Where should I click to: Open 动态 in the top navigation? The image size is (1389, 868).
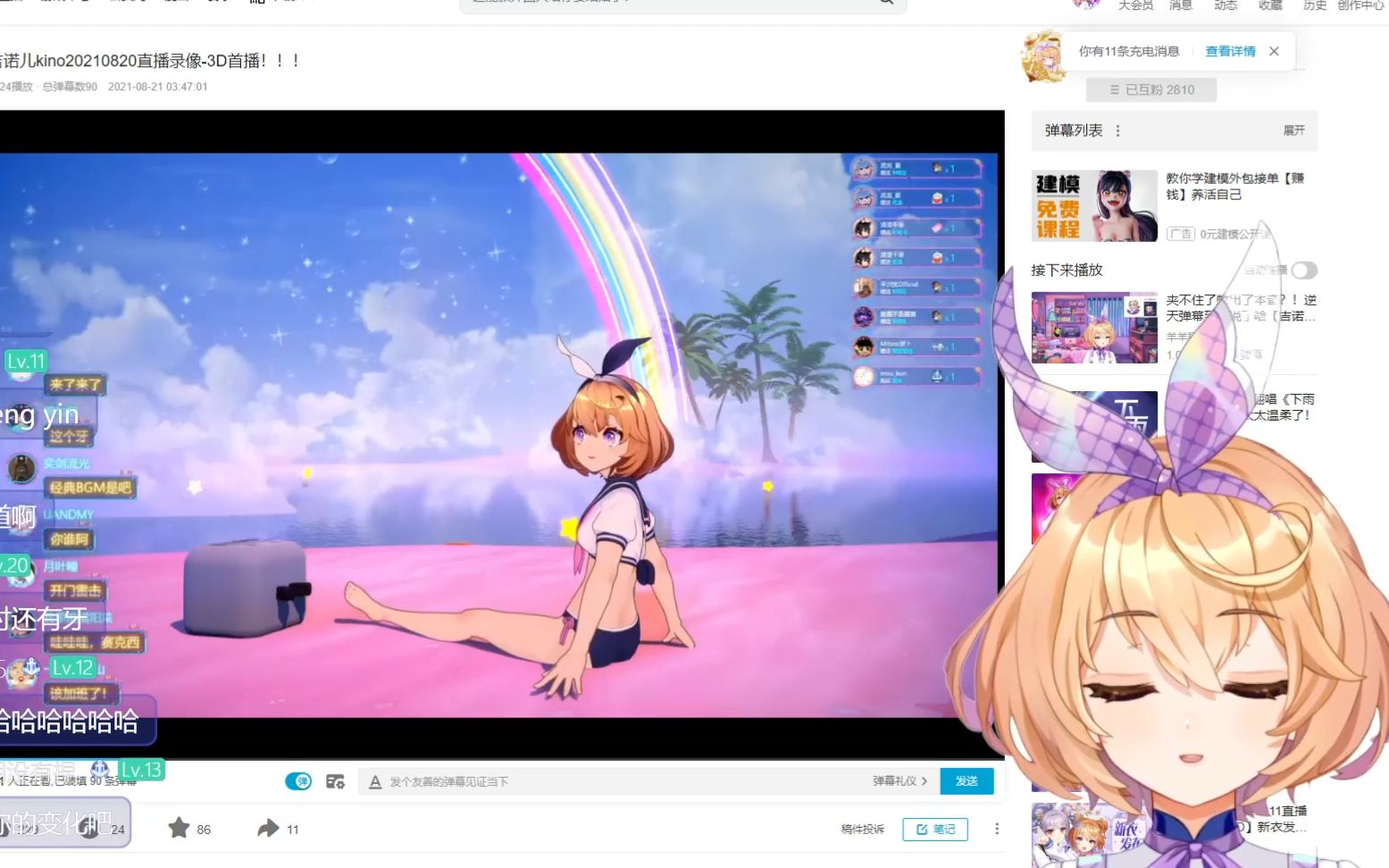coord(1226,5)
